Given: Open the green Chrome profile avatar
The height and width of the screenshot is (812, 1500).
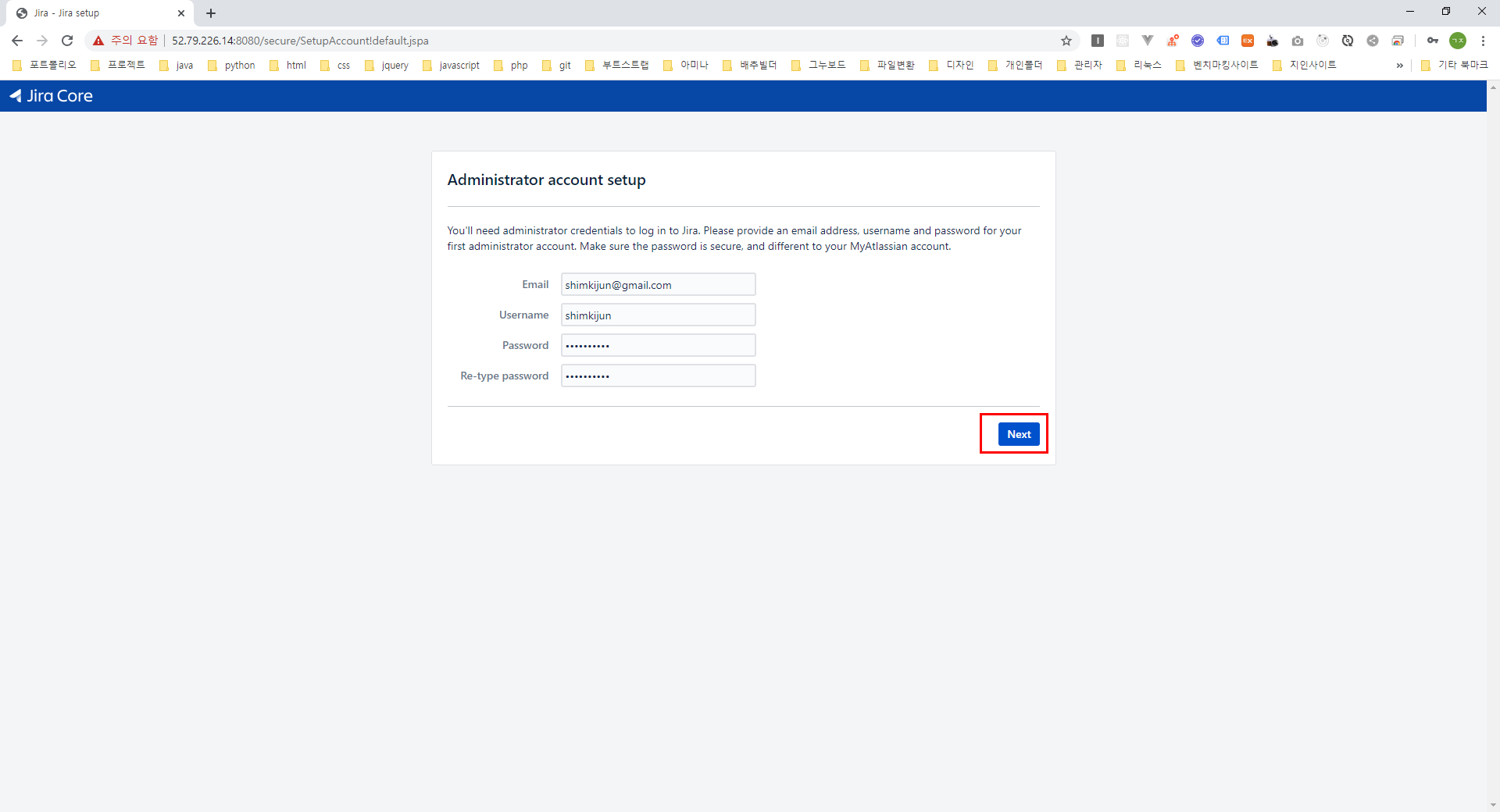Looking at the screenshot, I should (x=1458, y=41).
